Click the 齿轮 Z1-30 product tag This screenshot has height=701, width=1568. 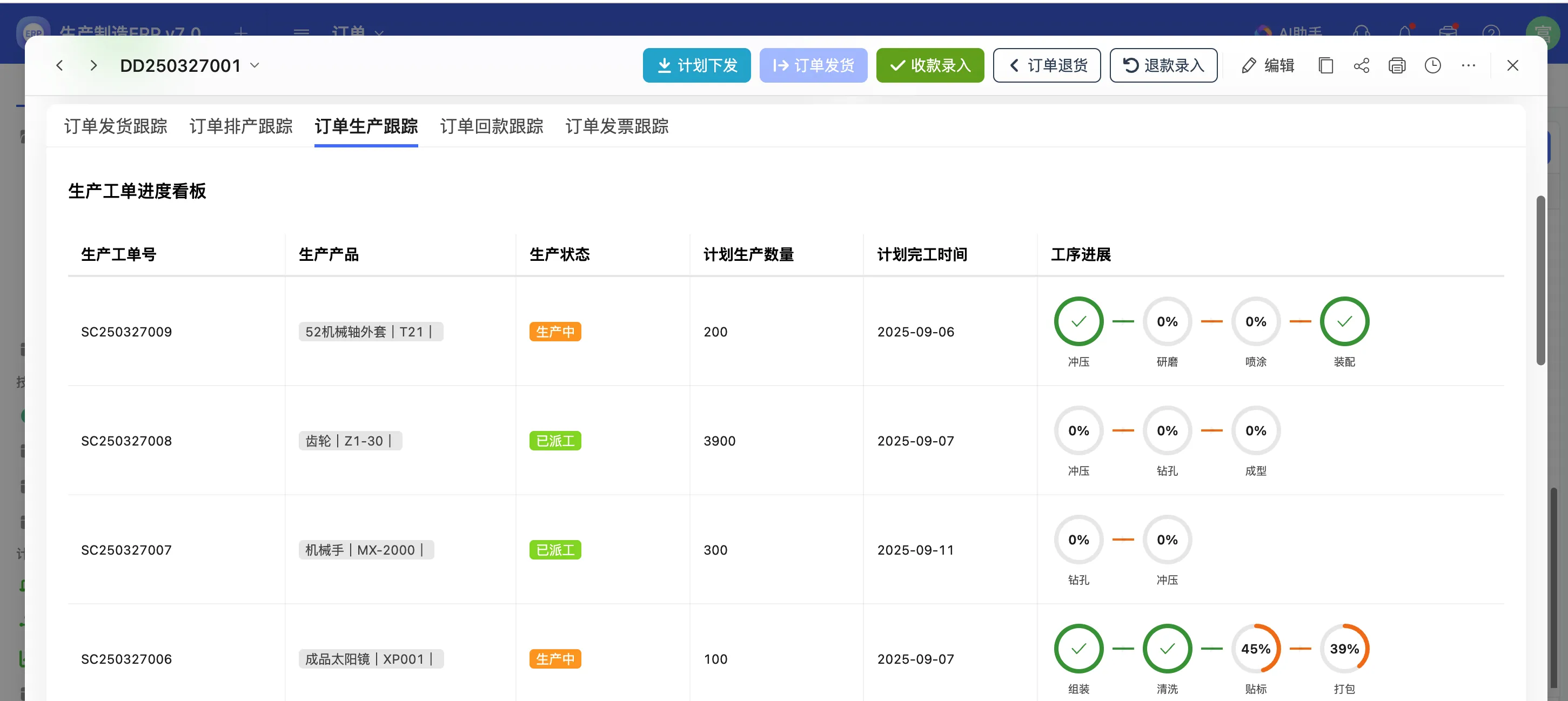350,441
